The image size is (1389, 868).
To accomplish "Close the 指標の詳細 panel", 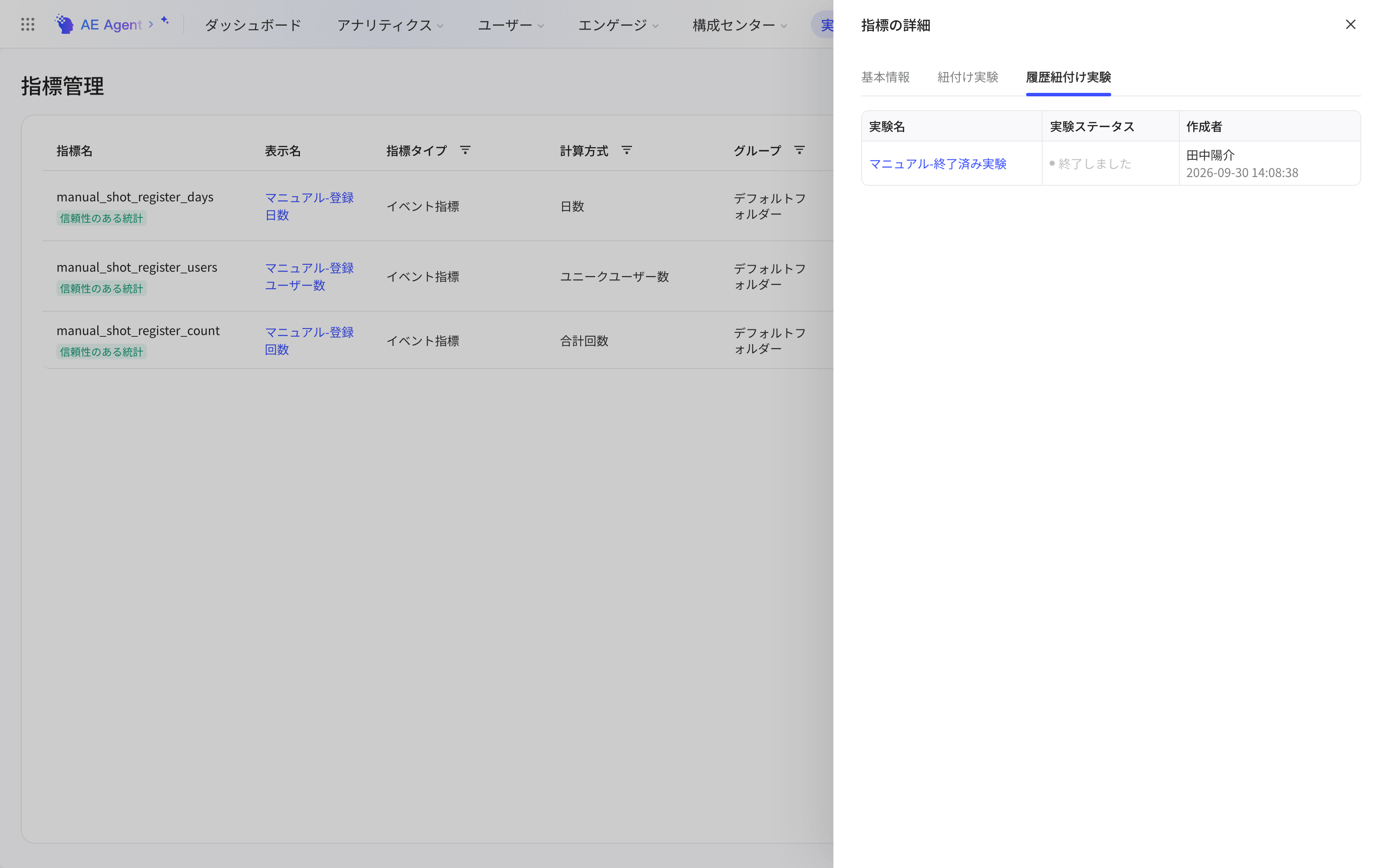I will (x=1350, y=25).
